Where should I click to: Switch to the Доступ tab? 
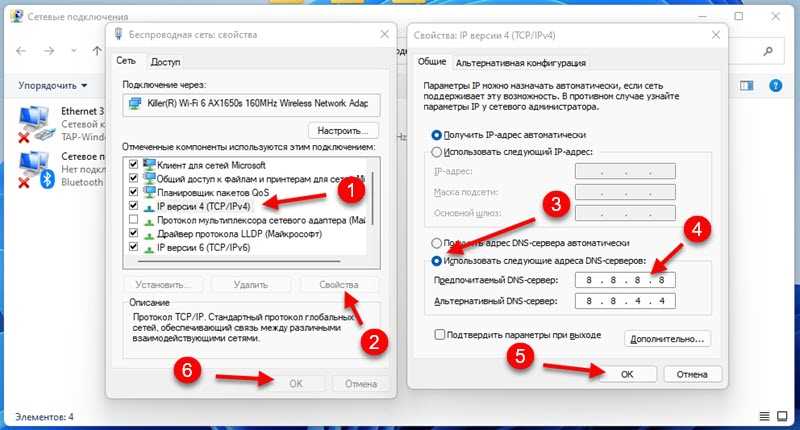[165, 62]
